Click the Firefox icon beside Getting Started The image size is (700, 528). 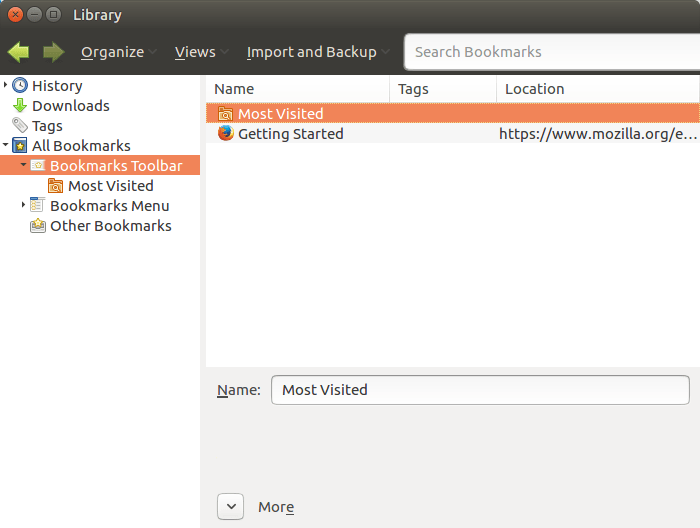tap(225, 133)
